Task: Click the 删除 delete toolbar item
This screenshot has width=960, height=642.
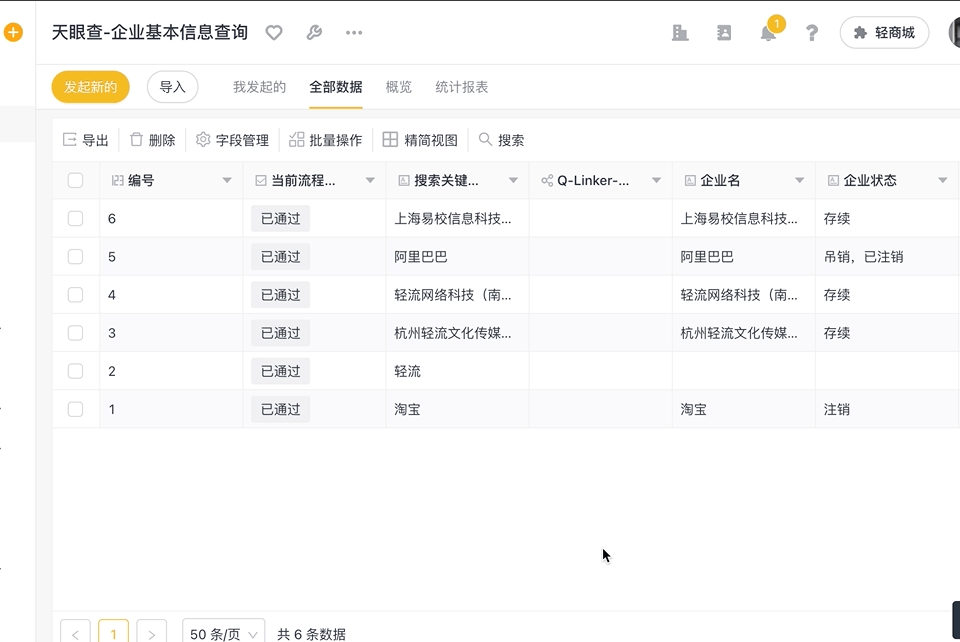Action: click(152, 140)
